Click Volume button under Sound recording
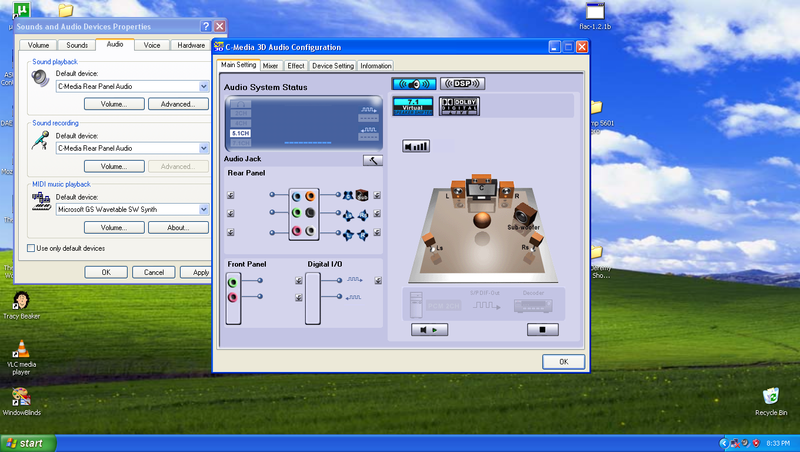The height and width of the screenshot is (452, 800). [x=114, y=166]
